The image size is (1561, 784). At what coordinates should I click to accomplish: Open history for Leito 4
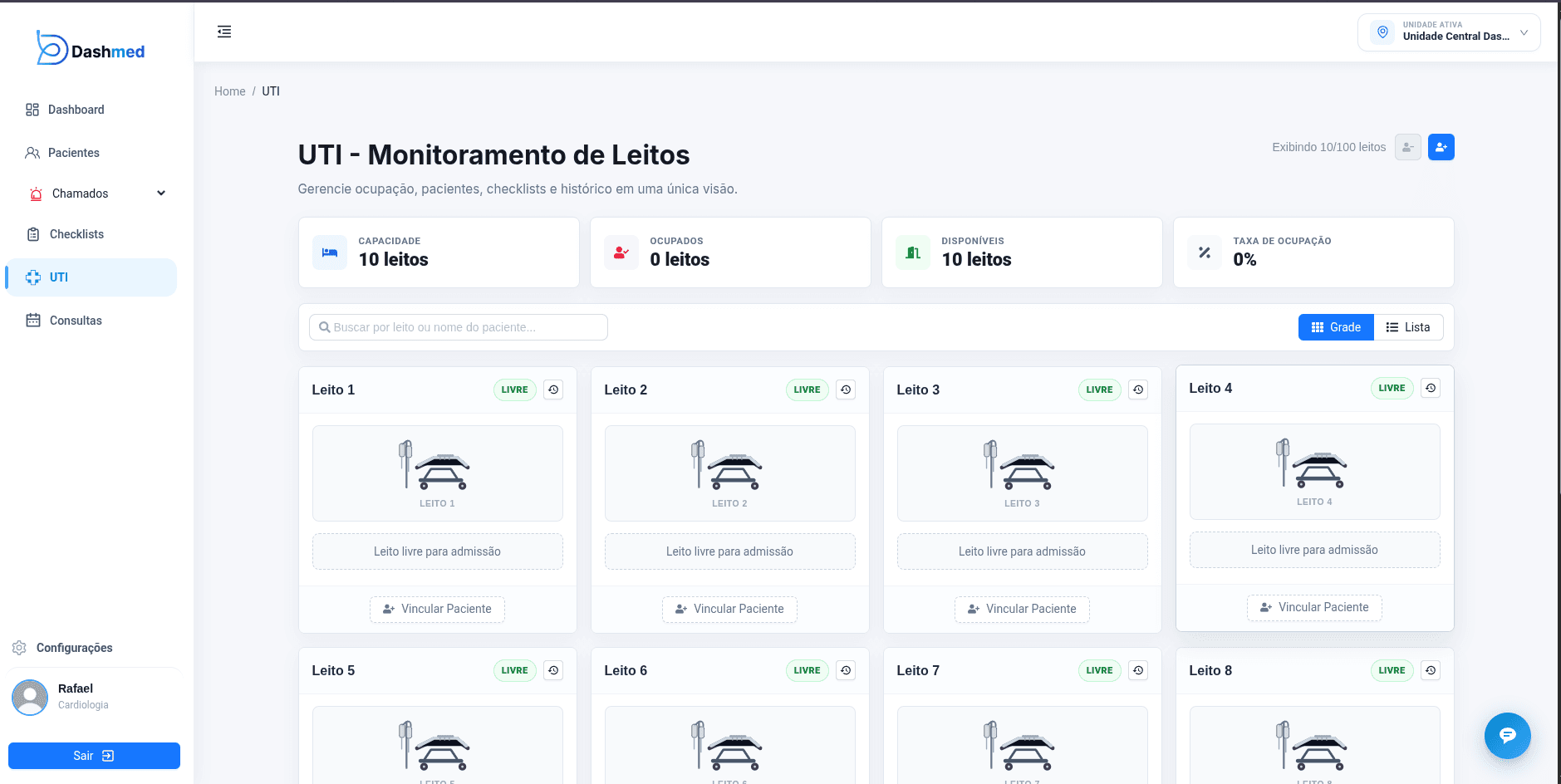coord(1431,388)
